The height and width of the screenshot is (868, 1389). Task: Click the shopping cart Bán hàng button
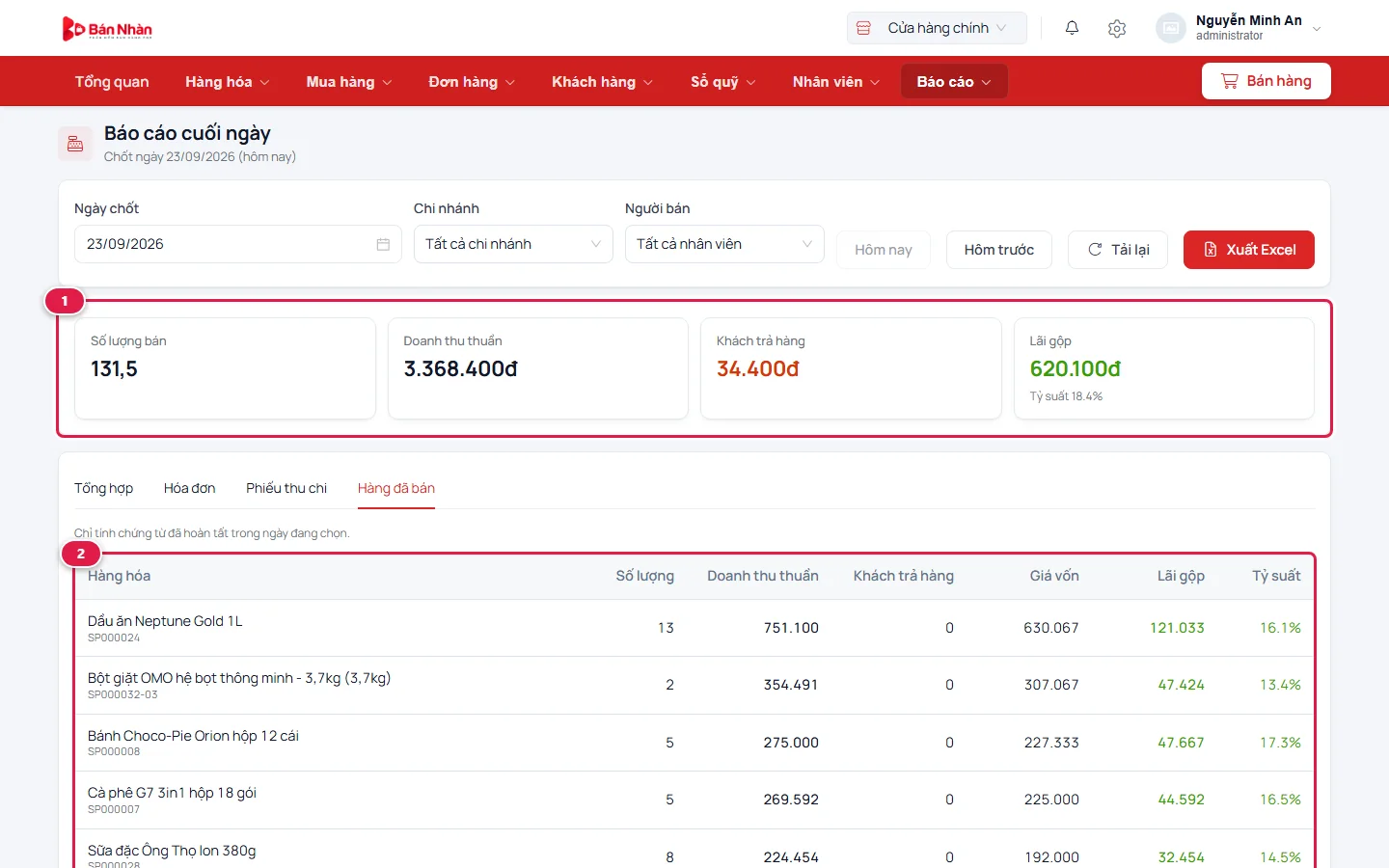click(x=1266, y=81)
